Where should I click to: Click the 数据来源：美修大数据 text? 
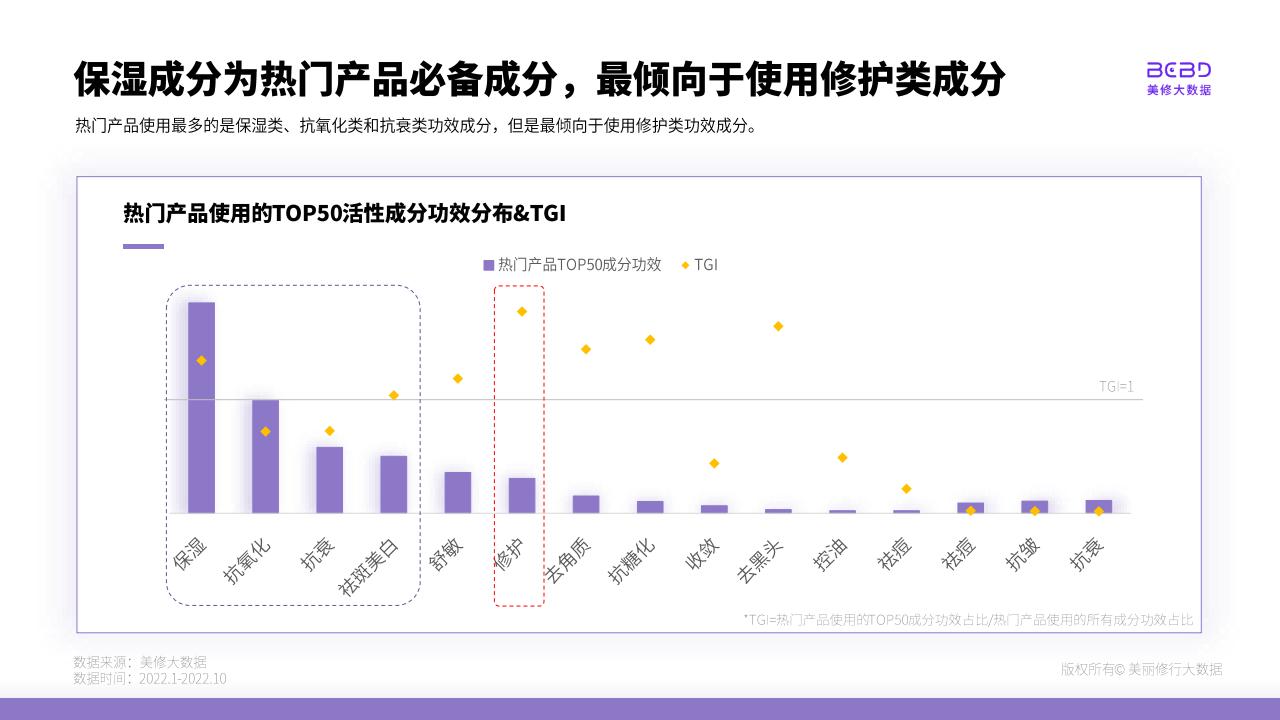click(x=140, y=661)
